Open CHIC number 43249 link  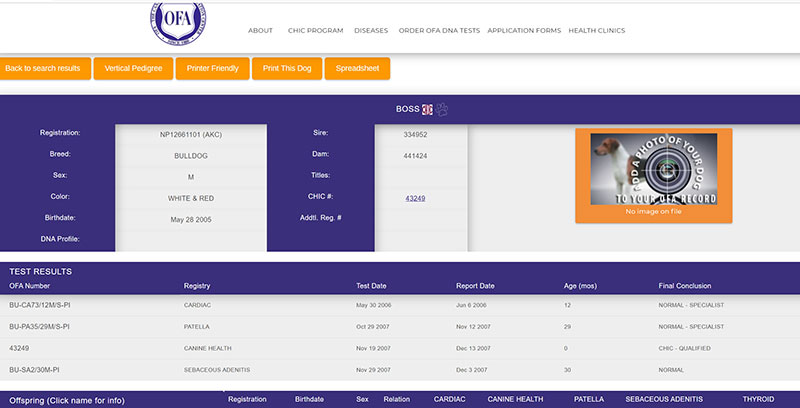click(415, 198)
